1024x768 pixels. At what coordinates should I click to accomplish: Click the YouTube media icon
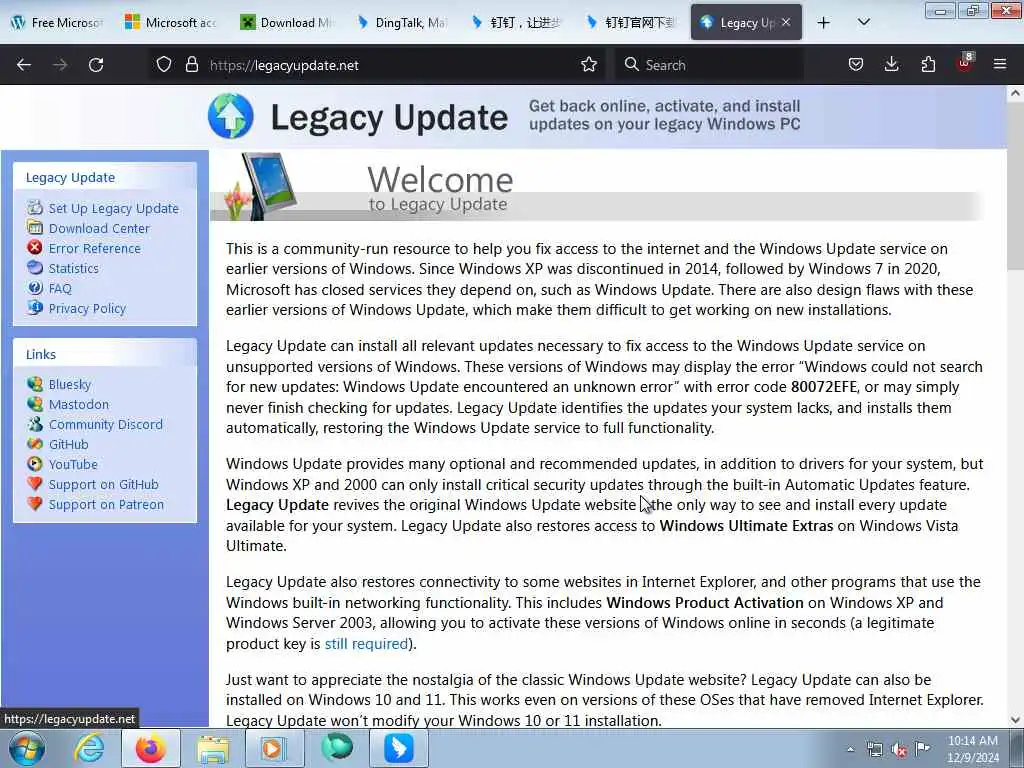pyautogui.click(x=35, y=464)
